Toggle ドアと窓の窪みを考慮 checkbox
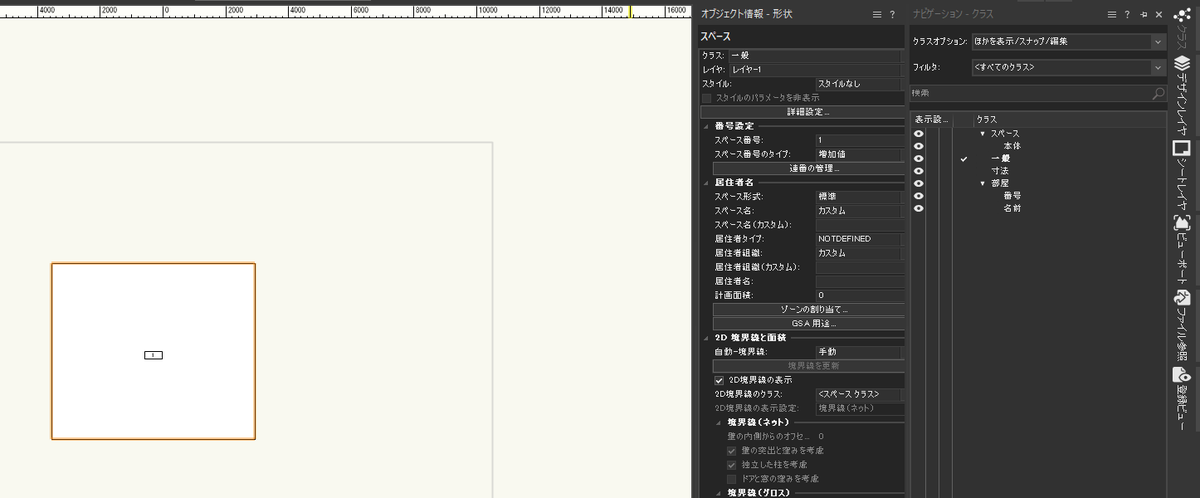This screenshot has width=1200, height=498. click(731, 479)
